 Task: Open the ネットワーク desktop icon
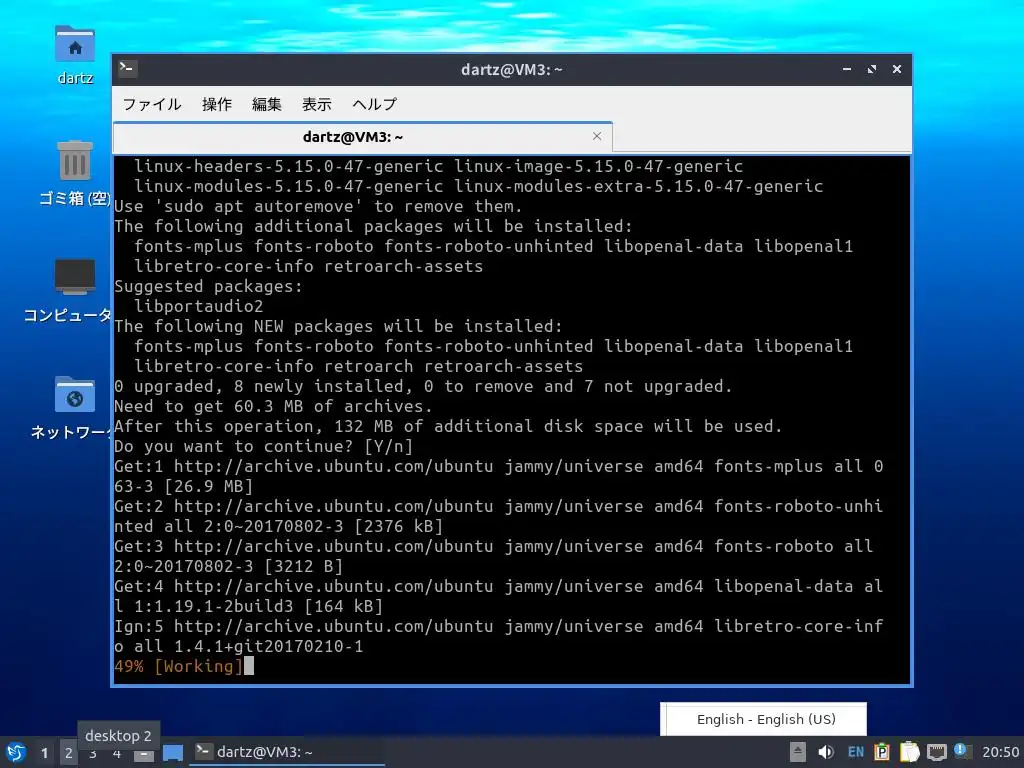point(71,408)
